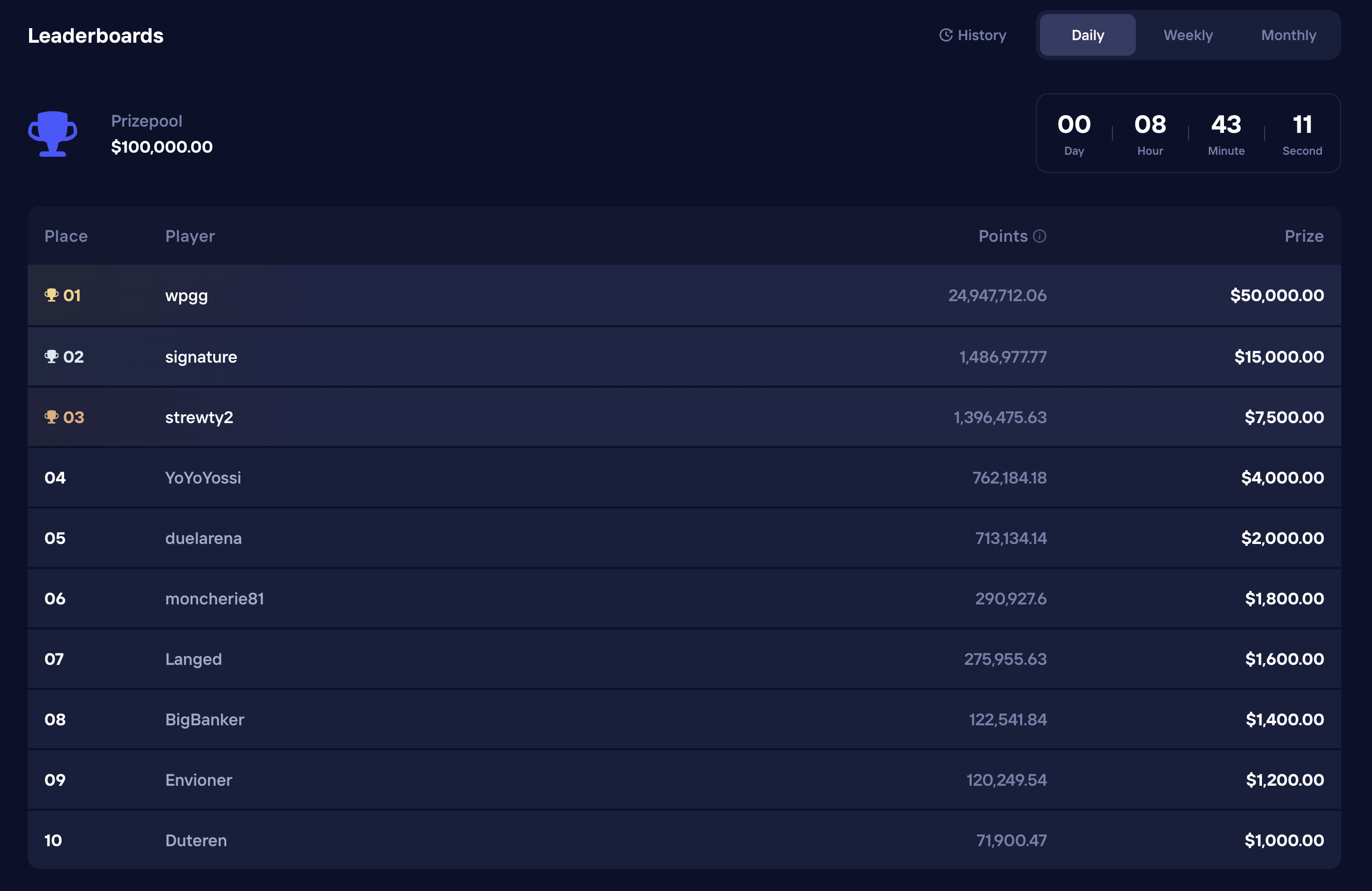Click the $1,600.00 prize

(x=1284, y=660)
